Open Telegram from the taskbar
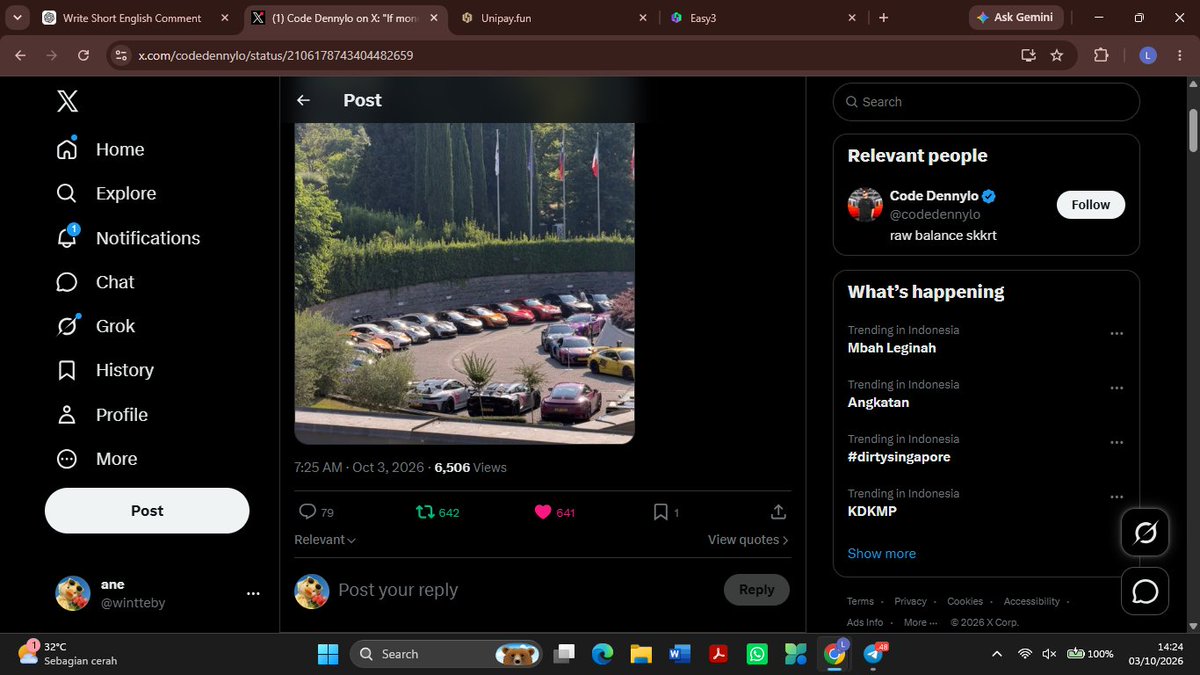This screenshot has width=1200, height=675. pos(873,654)
